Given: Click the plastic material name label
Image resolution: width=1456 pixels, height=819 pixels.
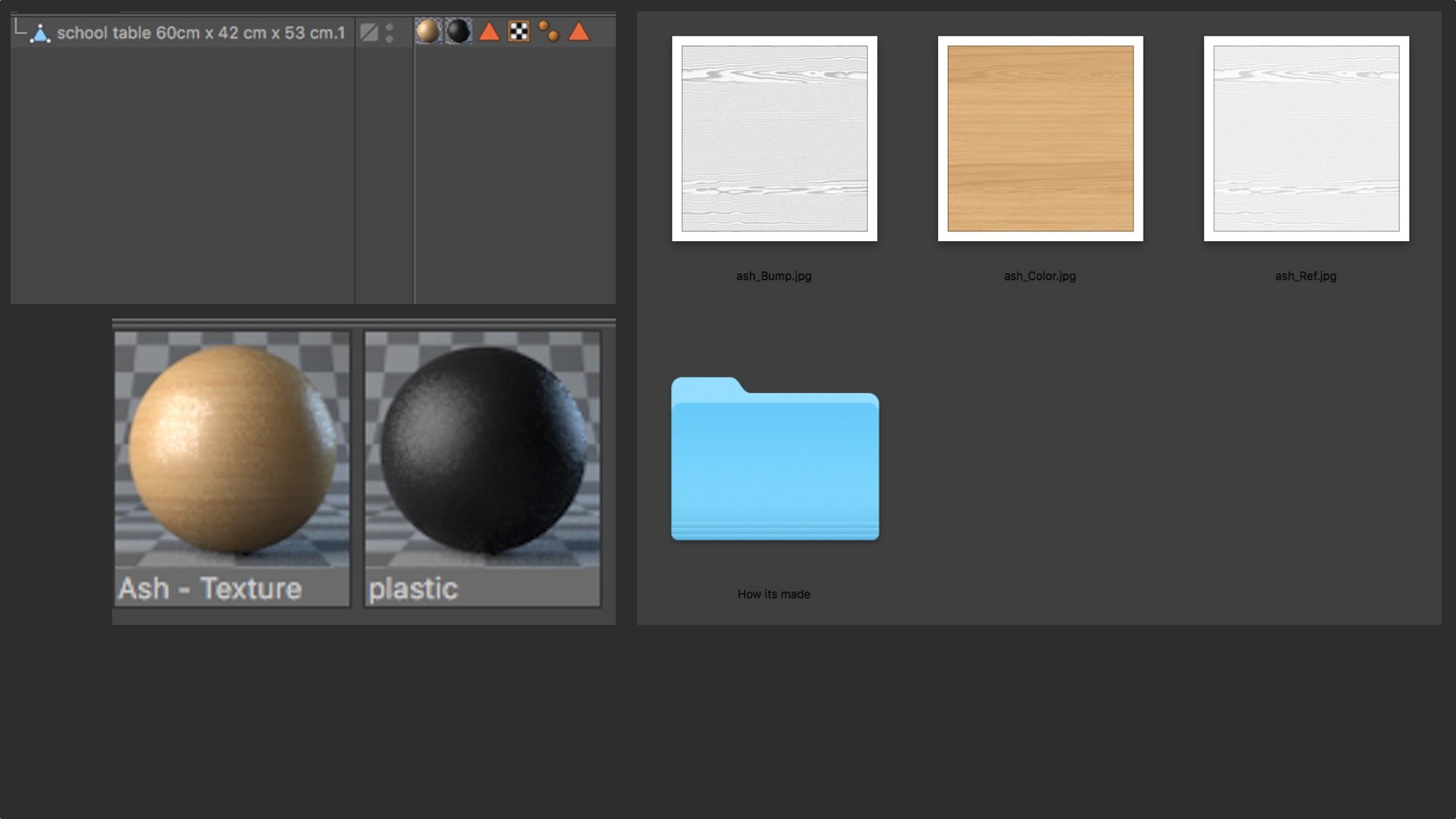Looking at the screenshot, I should point(413,589).
